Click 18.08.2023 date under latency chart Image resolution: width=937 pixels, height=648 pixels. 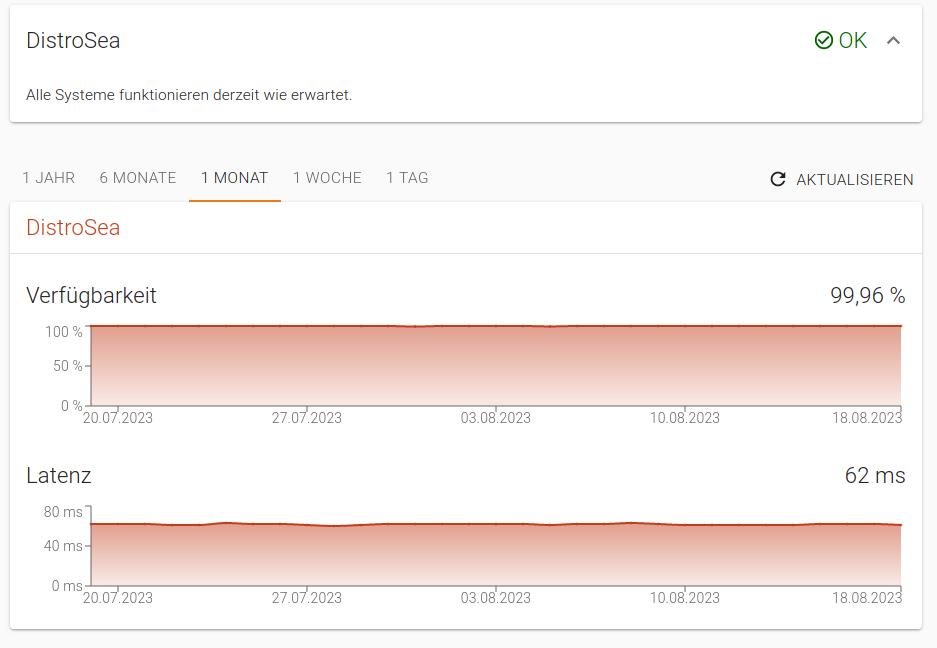coord(867,598)
